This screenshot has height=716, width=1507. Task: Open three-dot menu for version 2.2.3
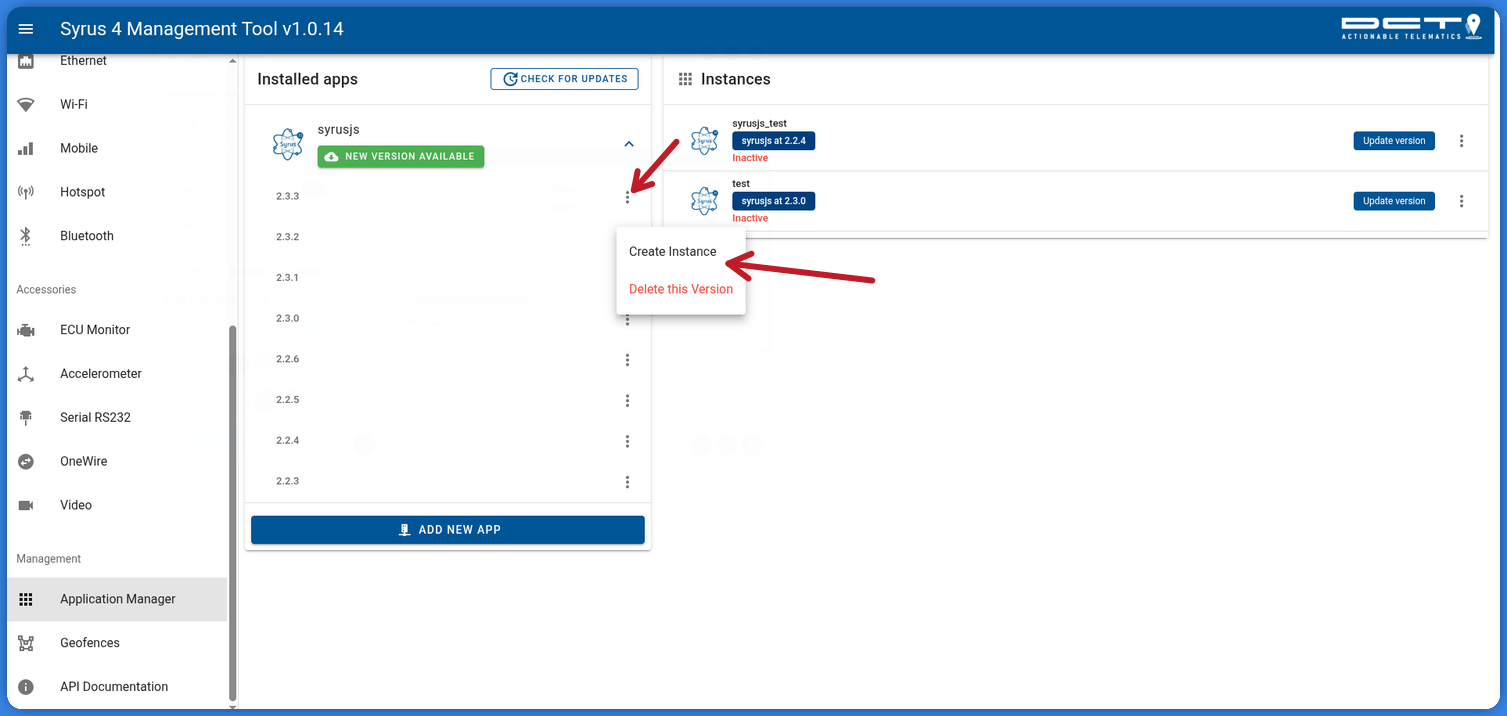627,482
